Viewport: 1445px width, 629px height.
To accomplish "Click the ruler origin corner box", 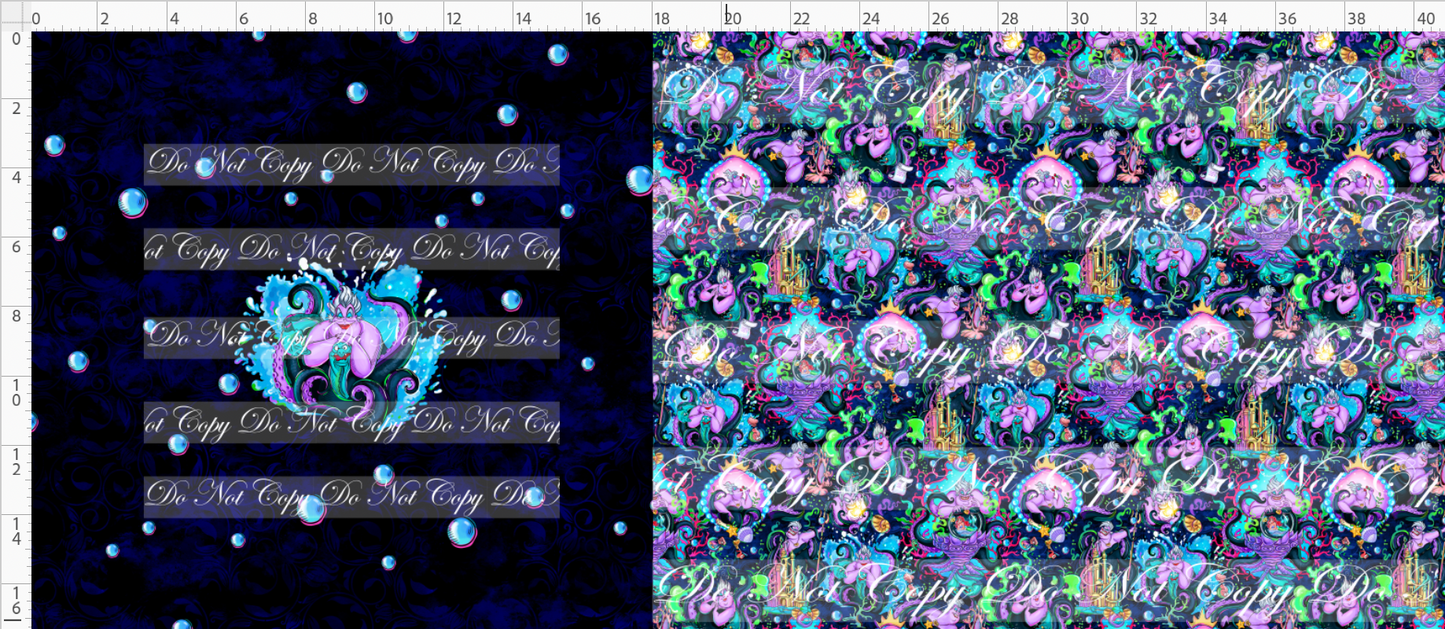I will [x=15, y=15].
